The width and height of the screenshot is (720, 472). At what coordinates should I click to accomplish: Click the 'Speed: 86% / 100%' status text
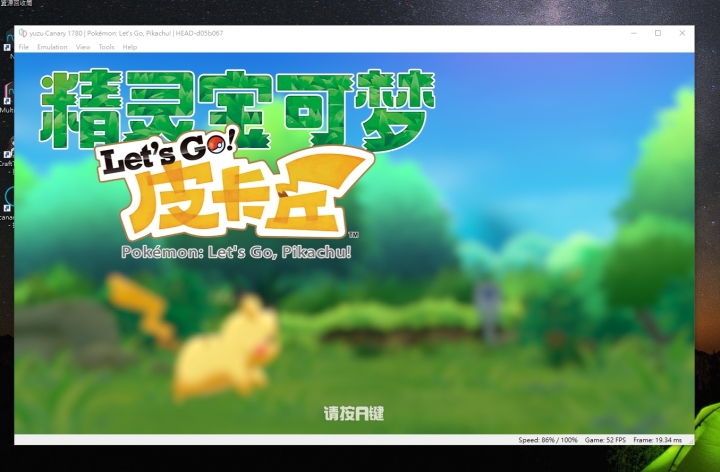coord(548,440)
